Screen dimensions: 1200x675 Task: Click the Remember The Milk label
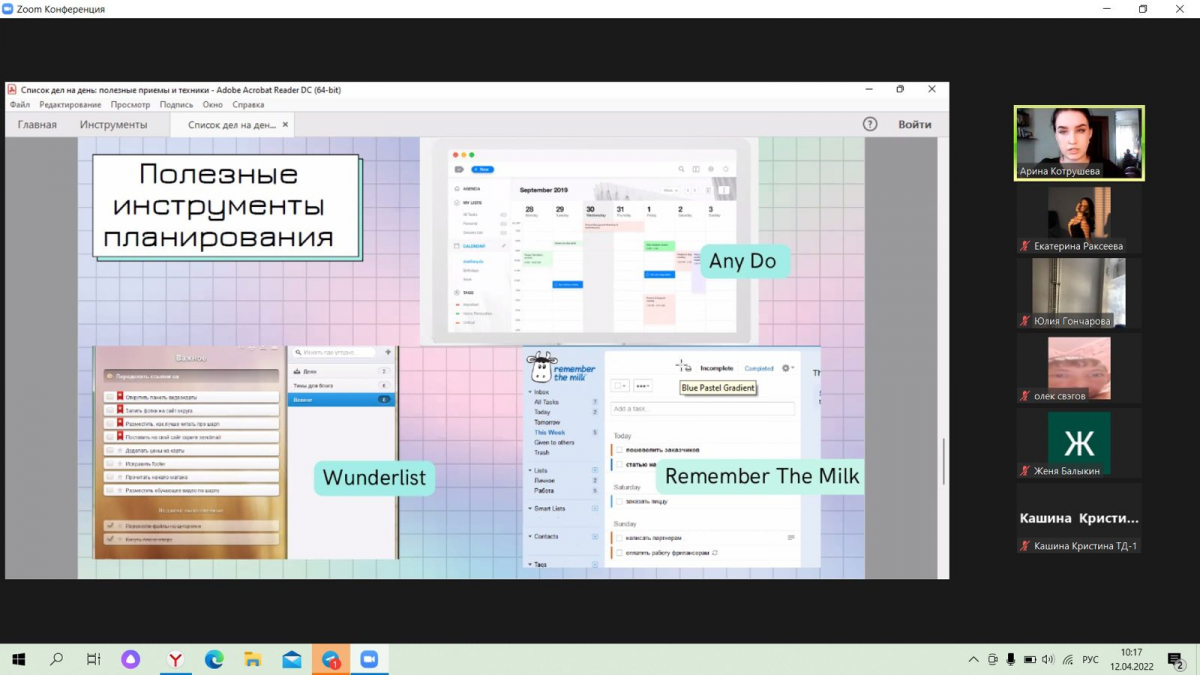coord(762,476)
